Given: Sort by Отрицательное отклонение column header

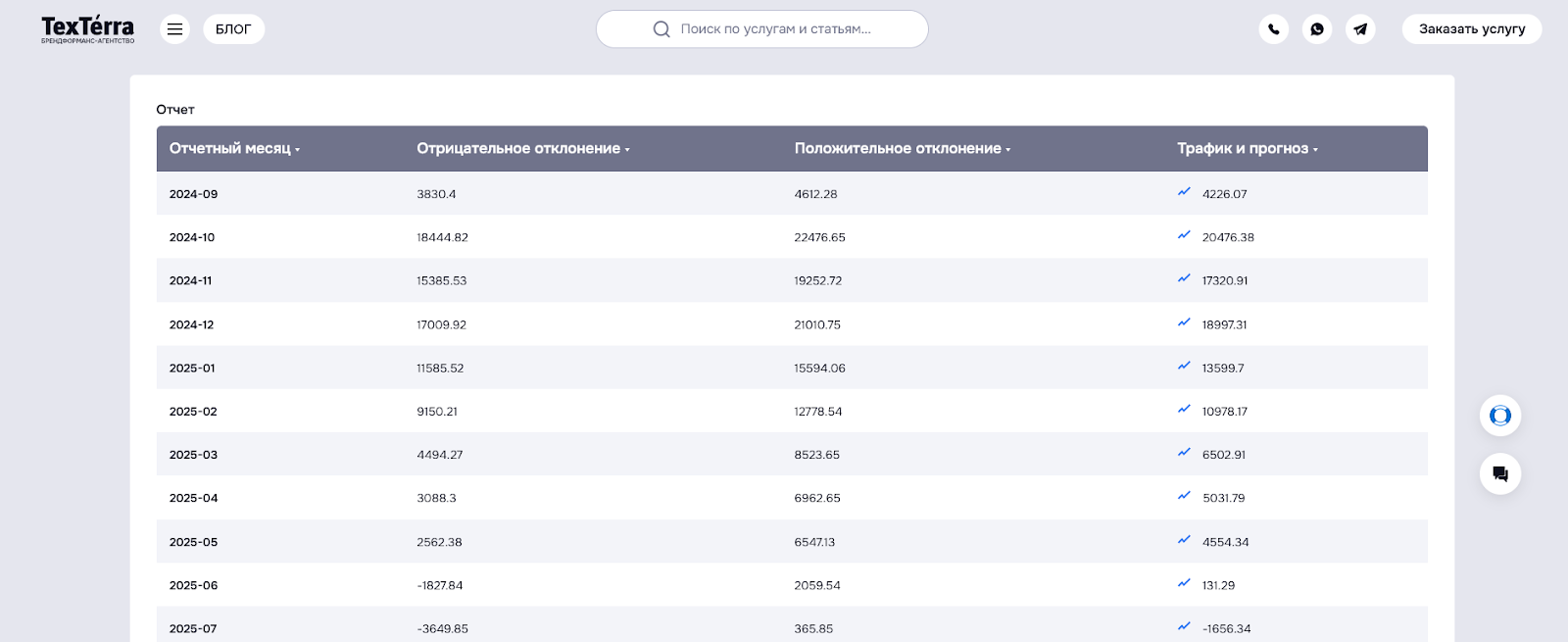Looking at the screenshot, I should [523, 149].
